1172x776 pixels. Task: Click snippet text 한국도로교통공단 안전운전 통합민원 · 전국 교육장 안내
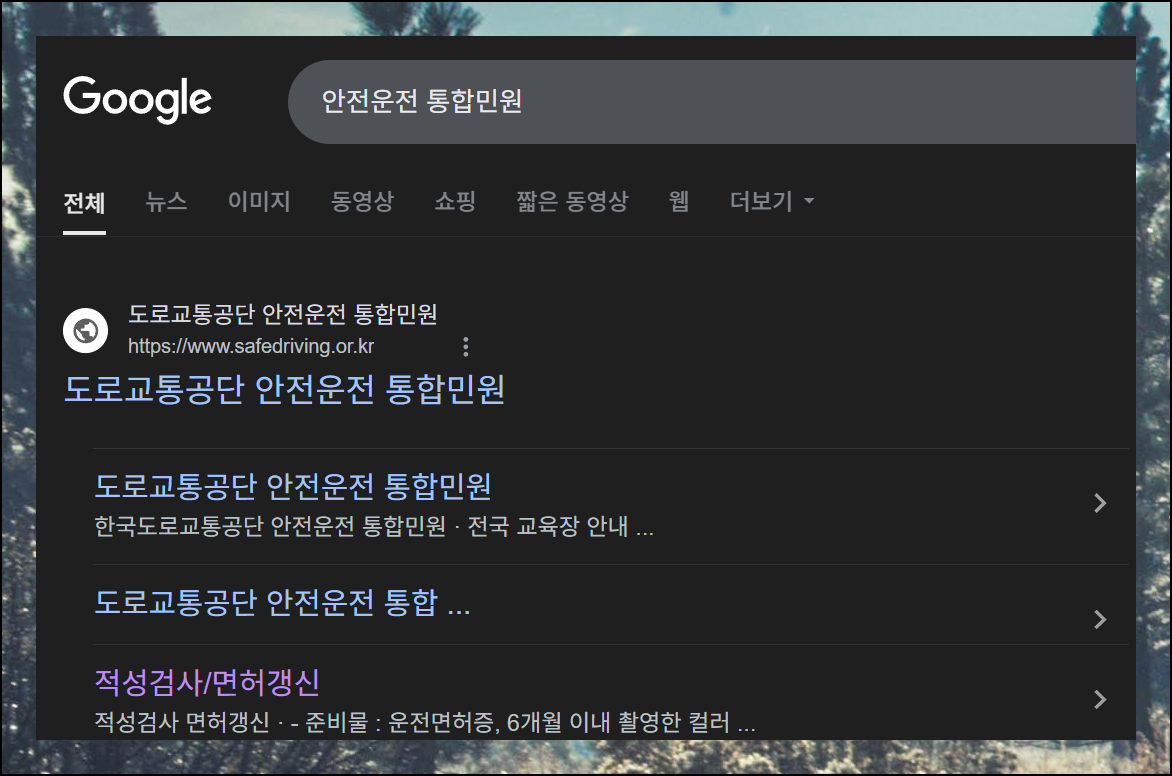coord(374,526)
